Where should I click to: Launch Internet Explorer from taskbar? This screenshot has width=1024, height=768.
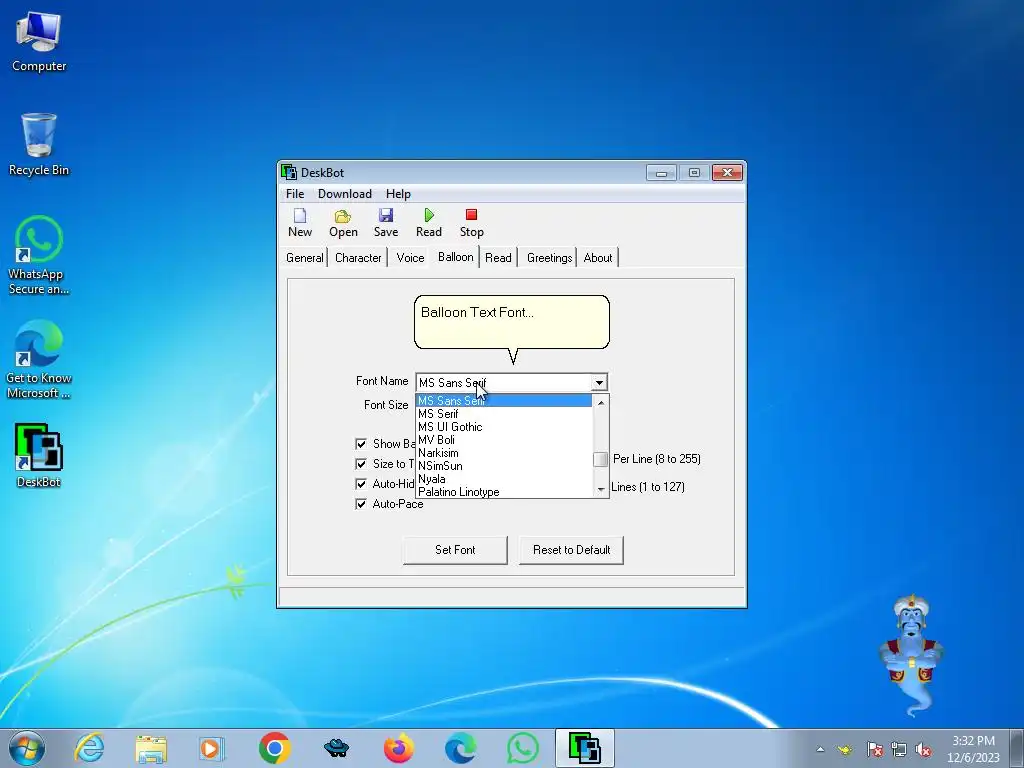click(x=89, y=748)
